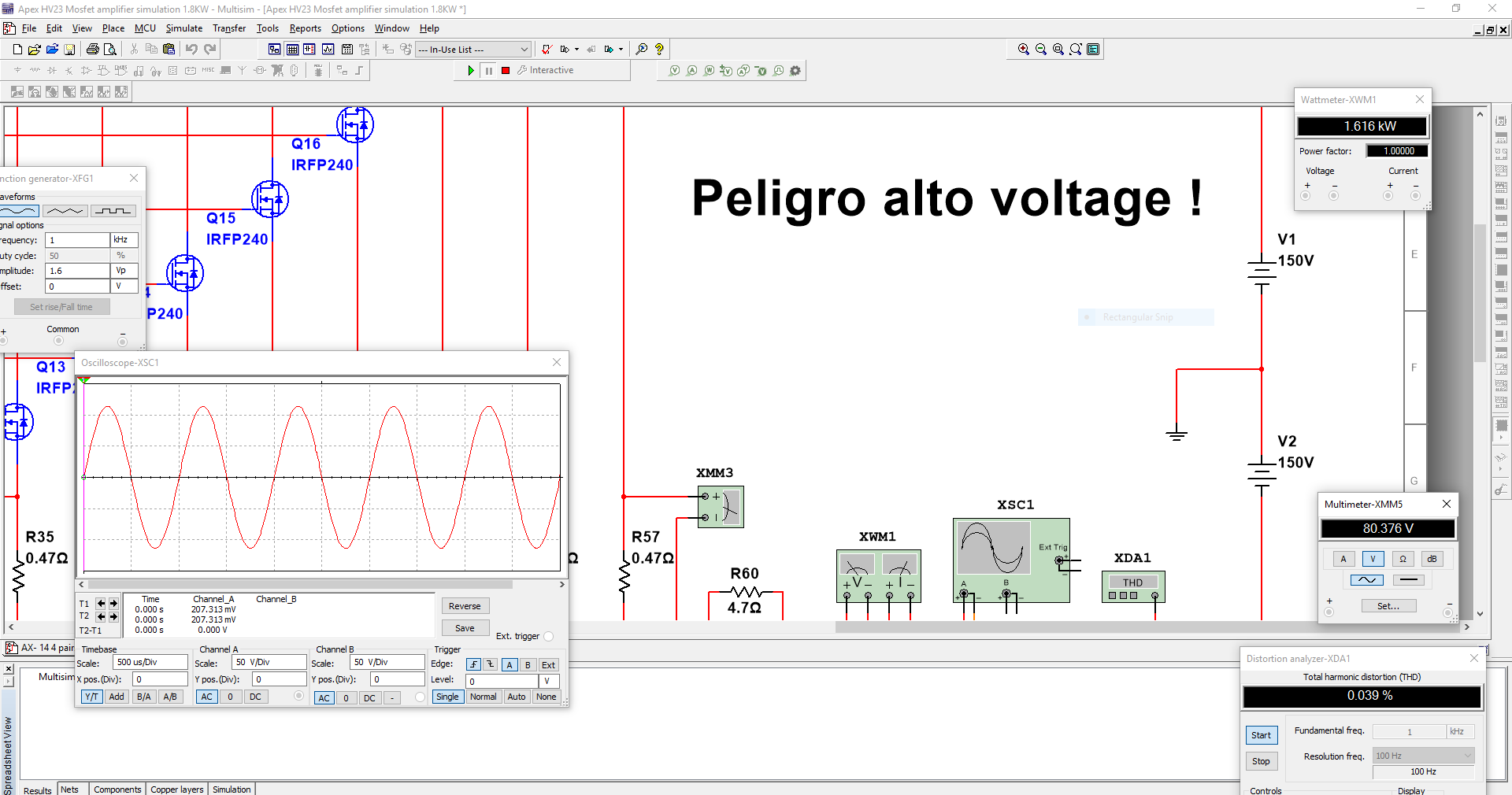Change trigger Level unit V on oscilloscope
The width and height of the screenshot is (1512, 795).
pos(549,681)
